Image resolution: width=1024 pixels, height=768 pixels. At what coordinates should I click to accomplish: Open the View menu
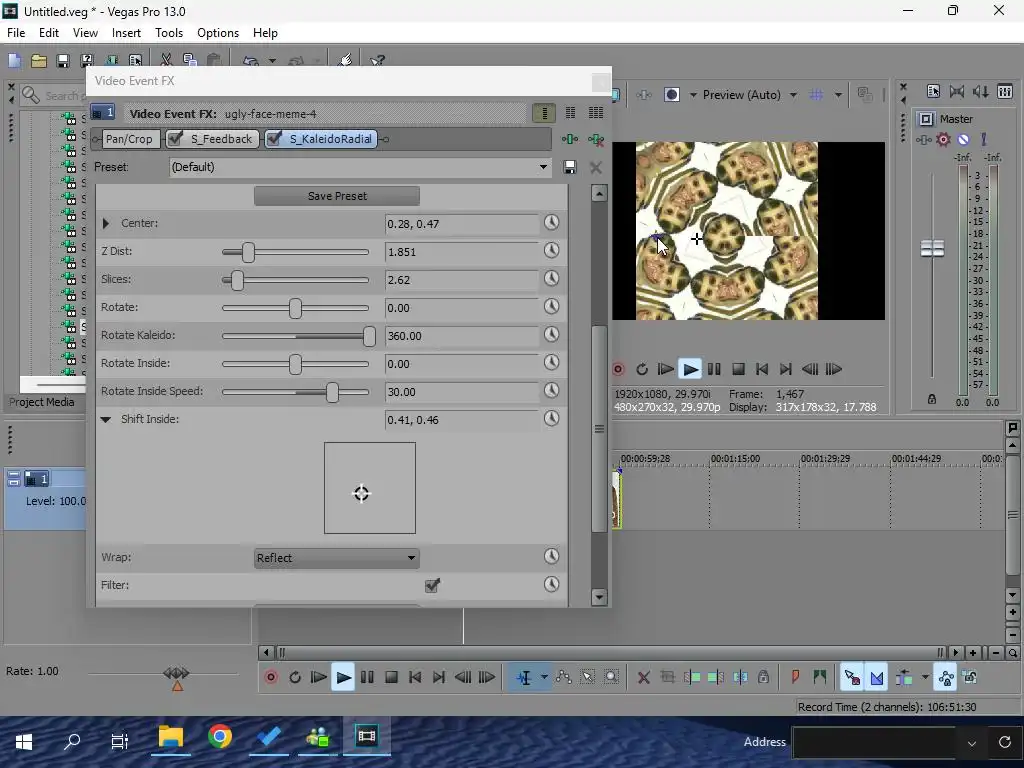pyautogui.click(x=86, y=33)
